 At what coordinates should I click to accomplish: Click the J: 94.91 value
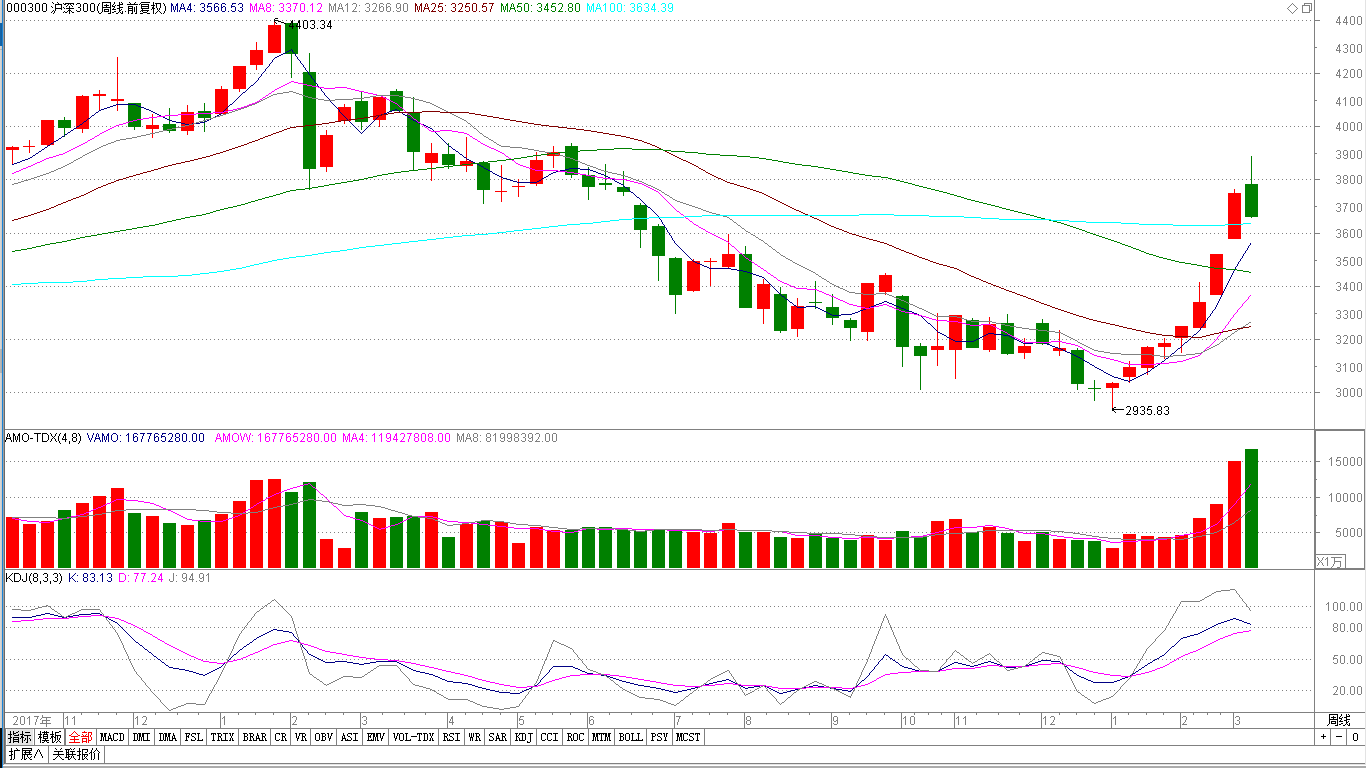190,578
